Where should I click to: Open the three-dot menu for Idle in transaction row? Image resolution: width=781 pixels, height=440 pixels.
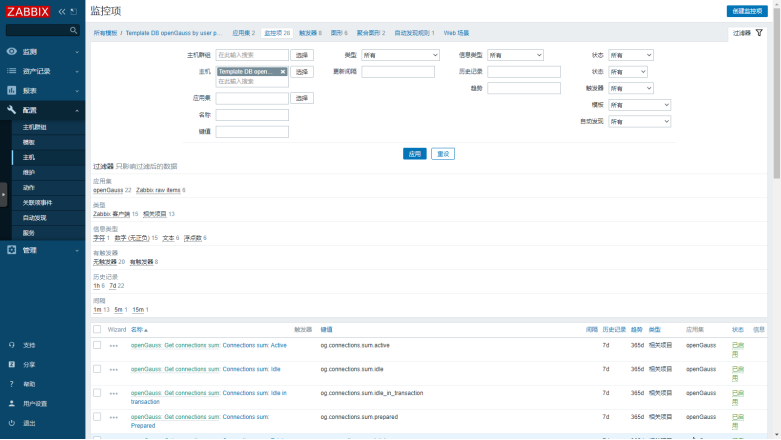click(x=114, y=394)
